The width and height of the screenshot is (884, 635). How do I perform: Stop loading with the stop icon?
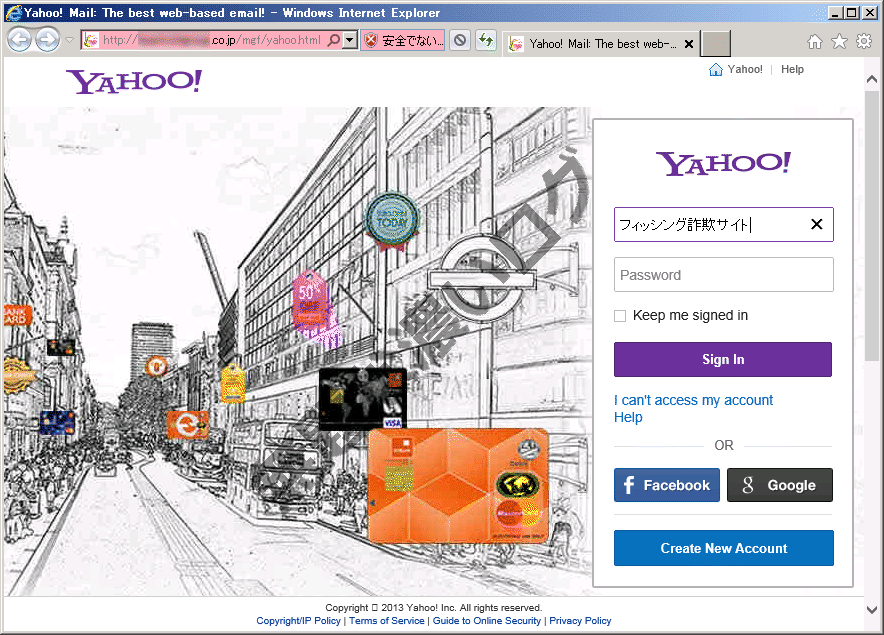pos(460,40)
